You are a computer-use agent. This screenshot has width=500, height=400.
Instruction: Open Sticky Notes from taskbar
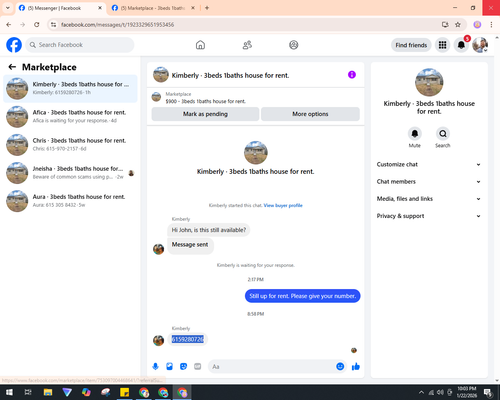point(125,392)
